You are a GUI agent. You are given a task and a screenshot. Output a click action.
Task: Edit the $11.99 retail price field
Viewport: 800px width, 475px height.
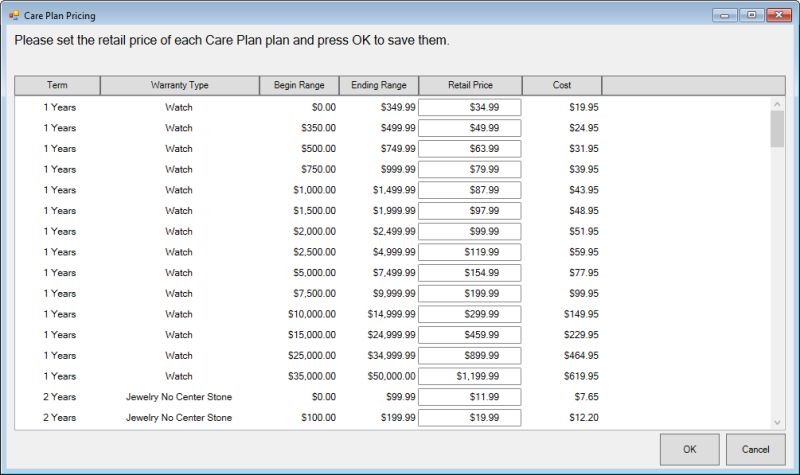click(x=469, y=397)
